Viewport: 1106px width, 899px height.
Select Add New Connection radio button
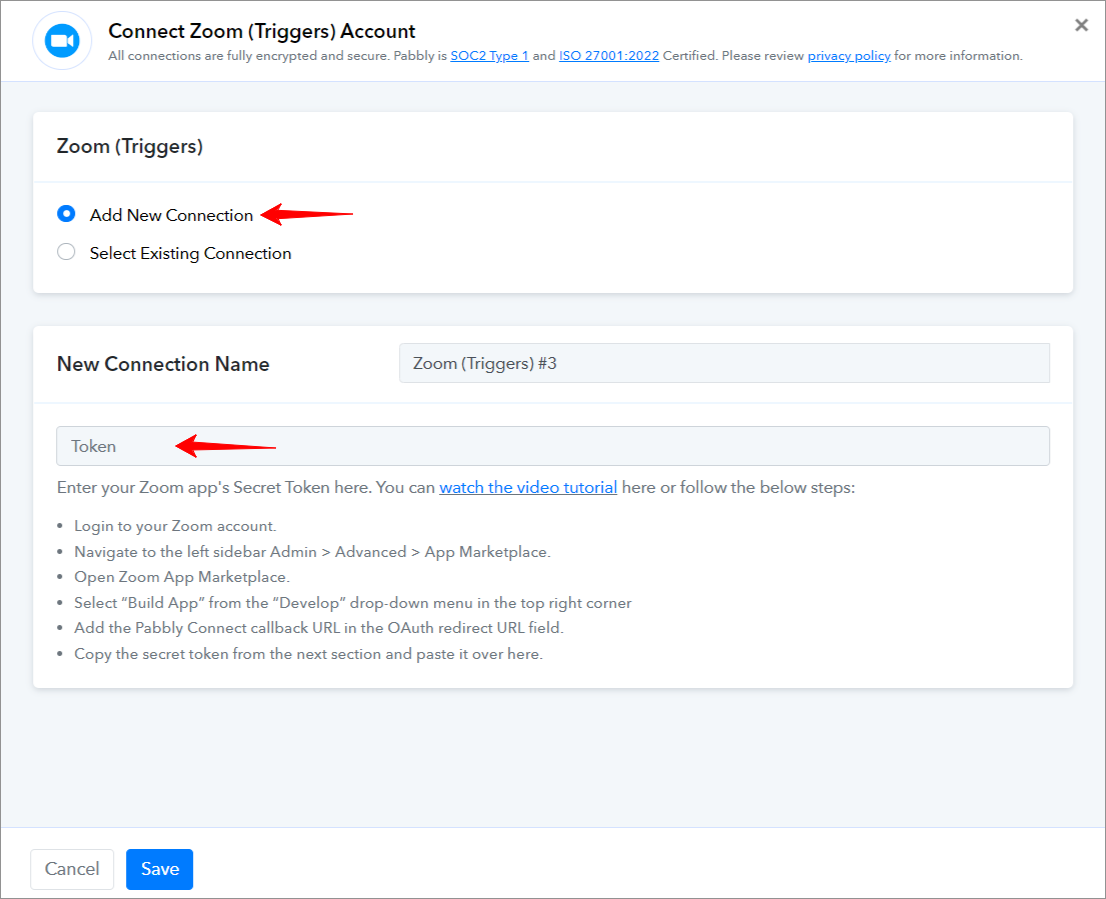coord(66,214)
